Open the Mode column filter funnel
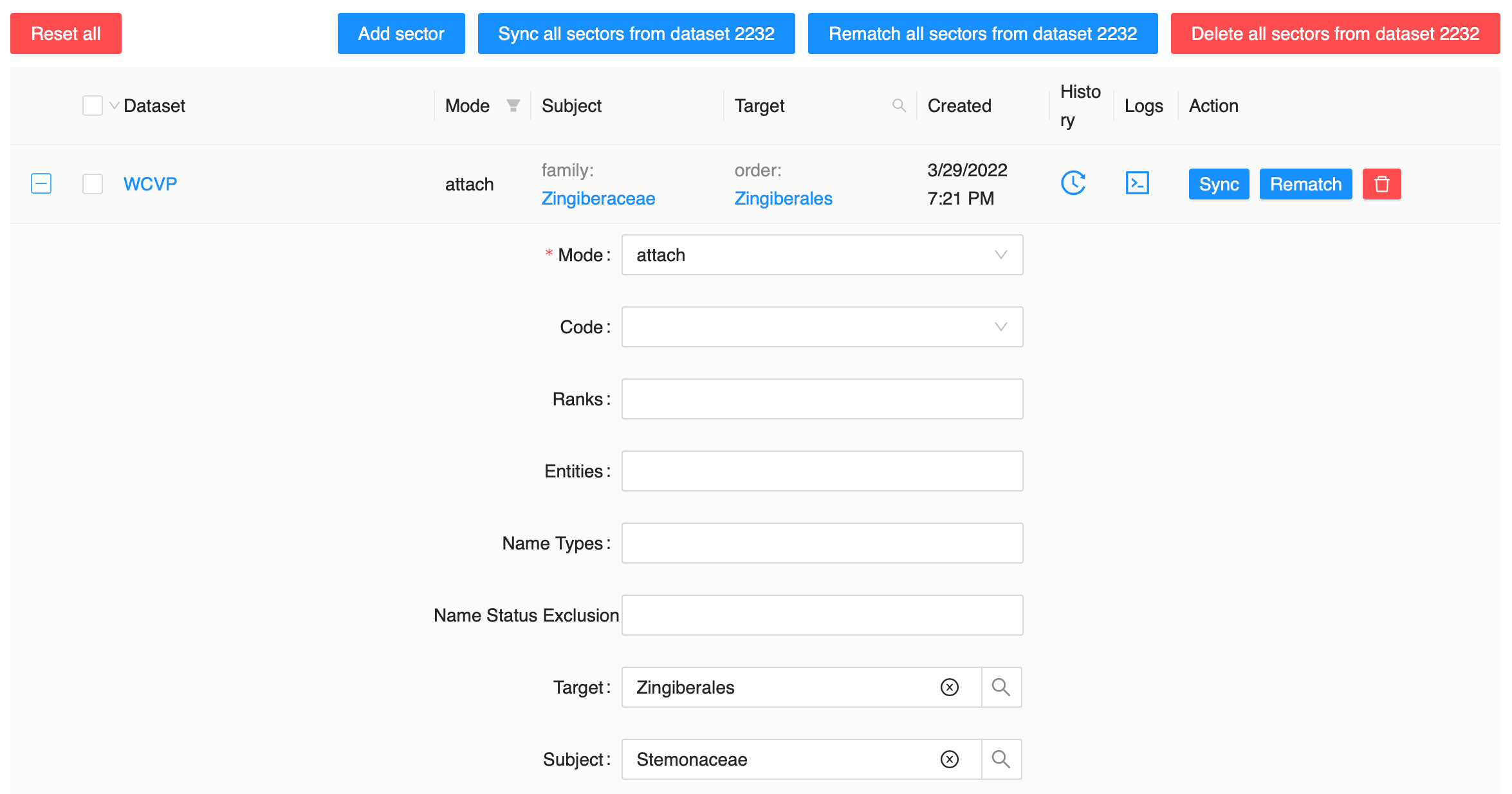The image size is (1512, 794). tap(513, 105)
